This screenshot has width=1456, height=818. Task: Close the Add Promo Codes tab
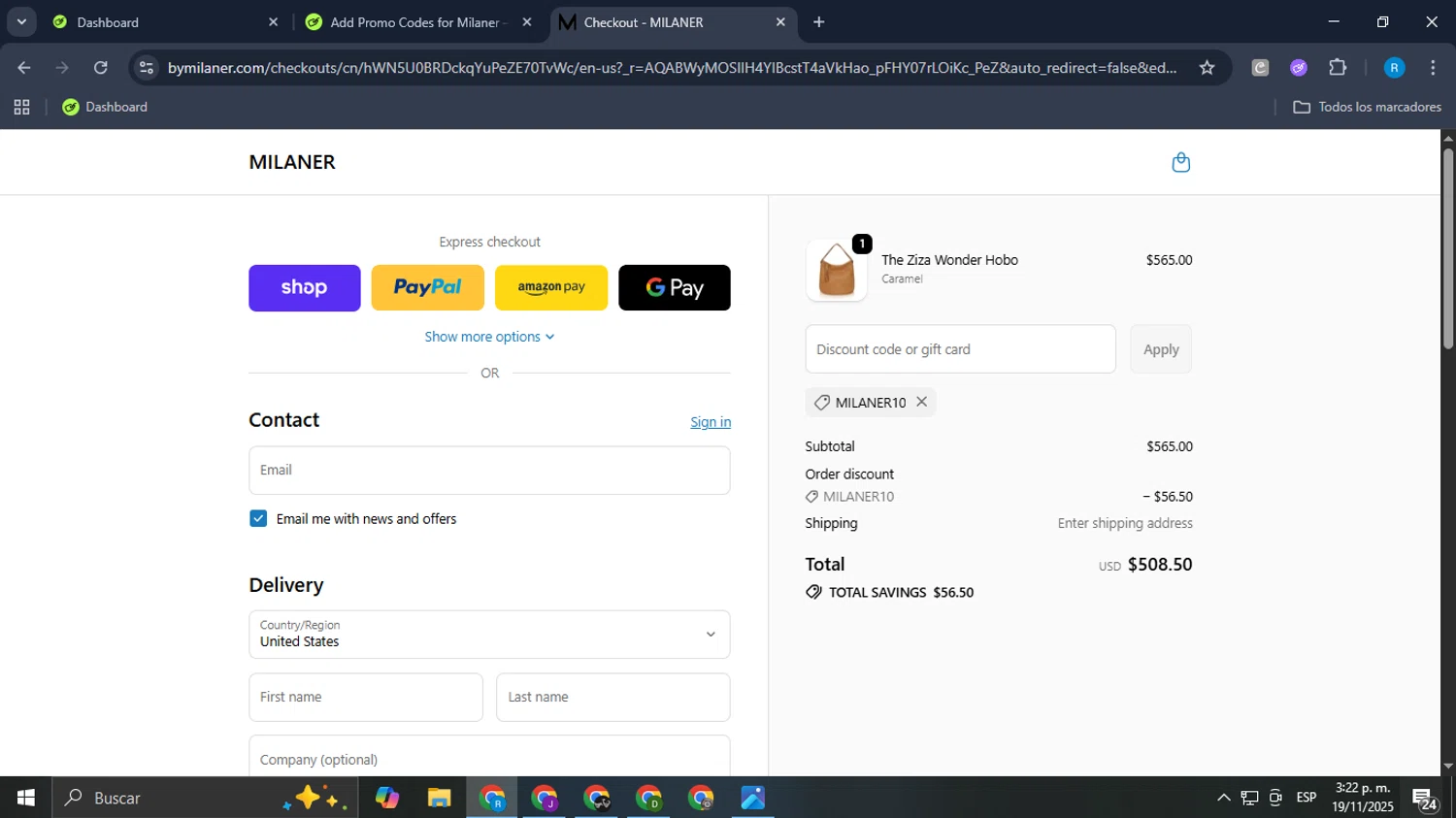[527, 21]
